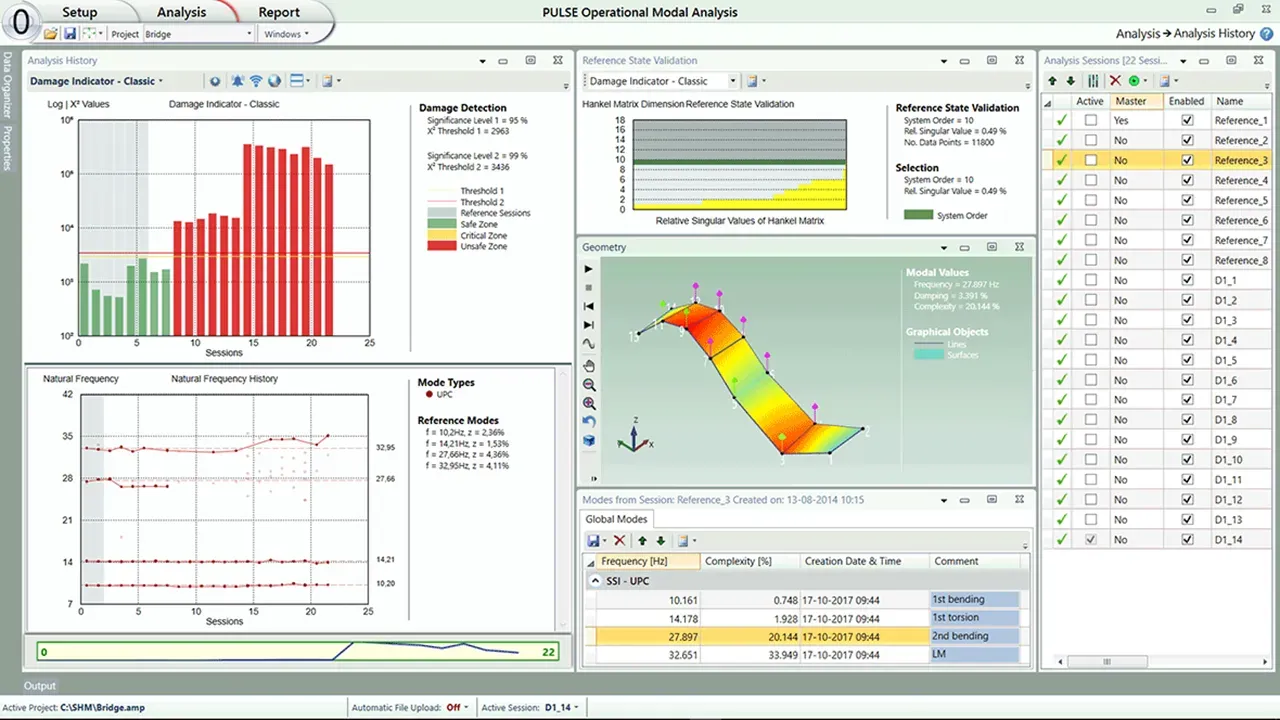Click the Output button at the bottom
Image resolution: width=1280 pixels, height=720 pixels.
[39, 685]
